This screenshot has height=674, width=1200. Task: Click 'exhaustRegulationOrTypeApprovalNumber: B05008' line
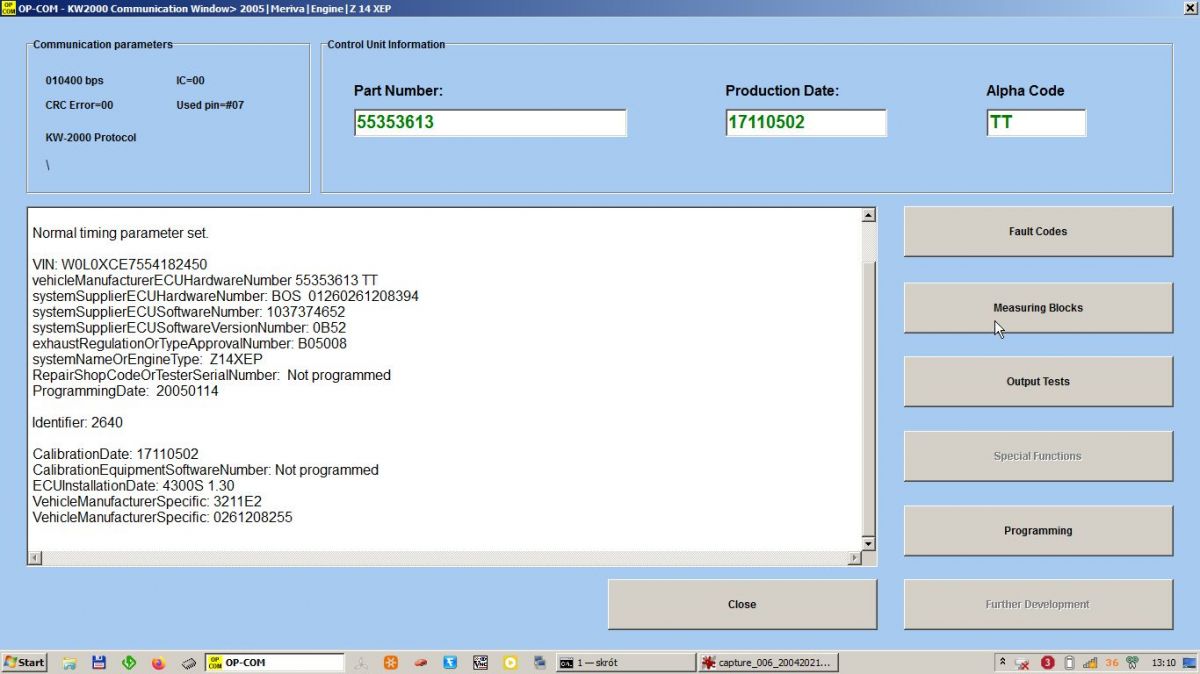(190, 343)
